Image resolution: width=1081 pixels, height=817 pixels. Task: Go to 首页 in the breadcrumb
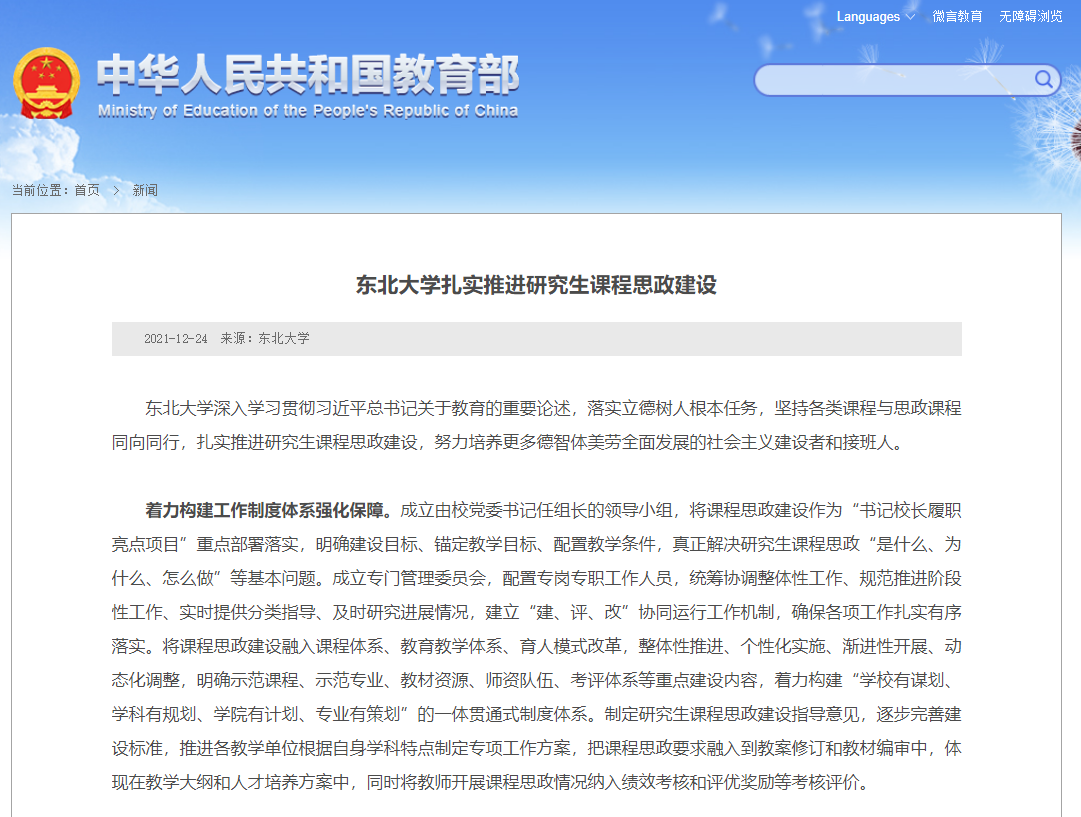coord(87,190)
